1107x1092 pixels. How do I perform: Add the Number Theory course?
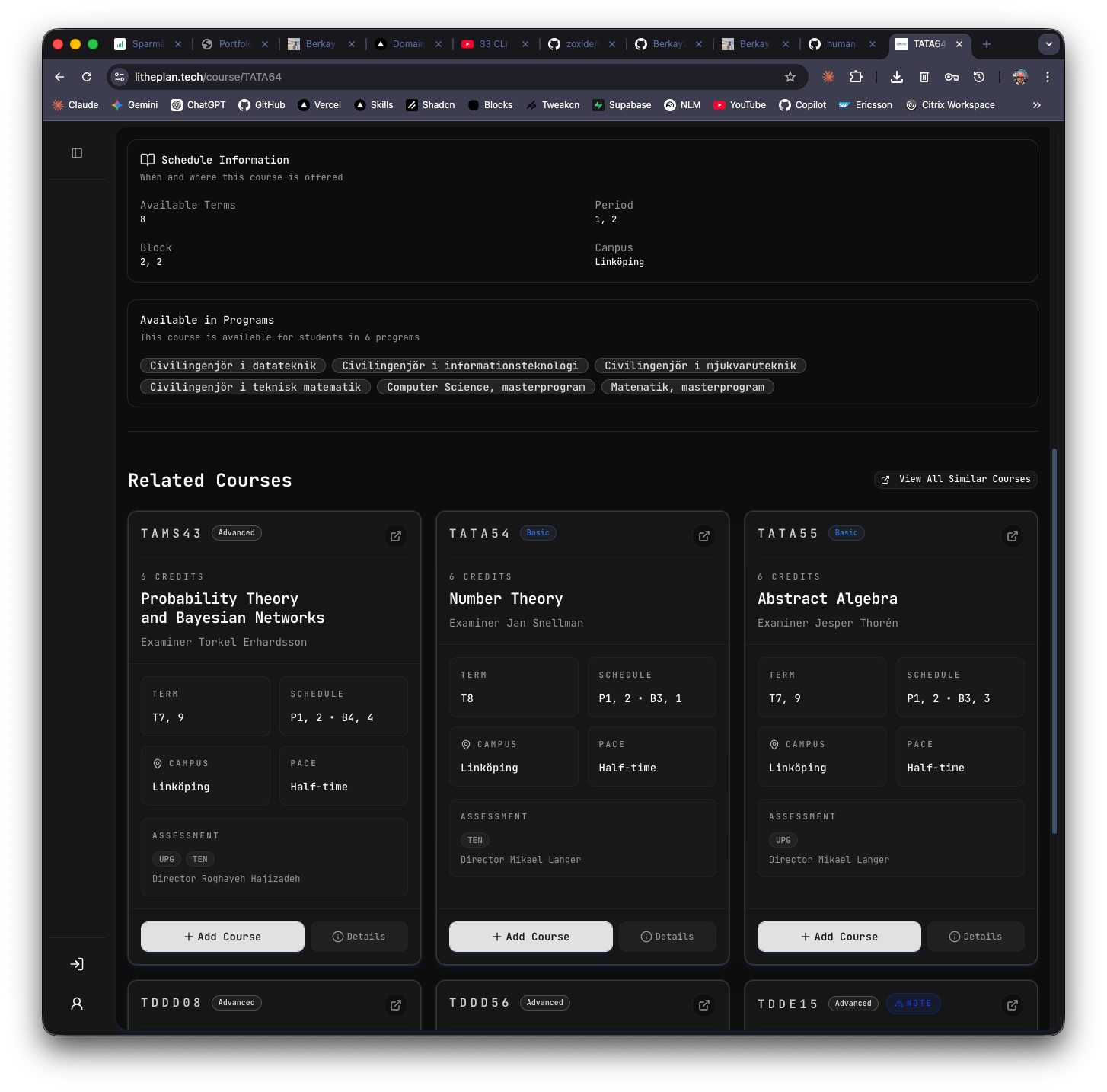(530, 936)
